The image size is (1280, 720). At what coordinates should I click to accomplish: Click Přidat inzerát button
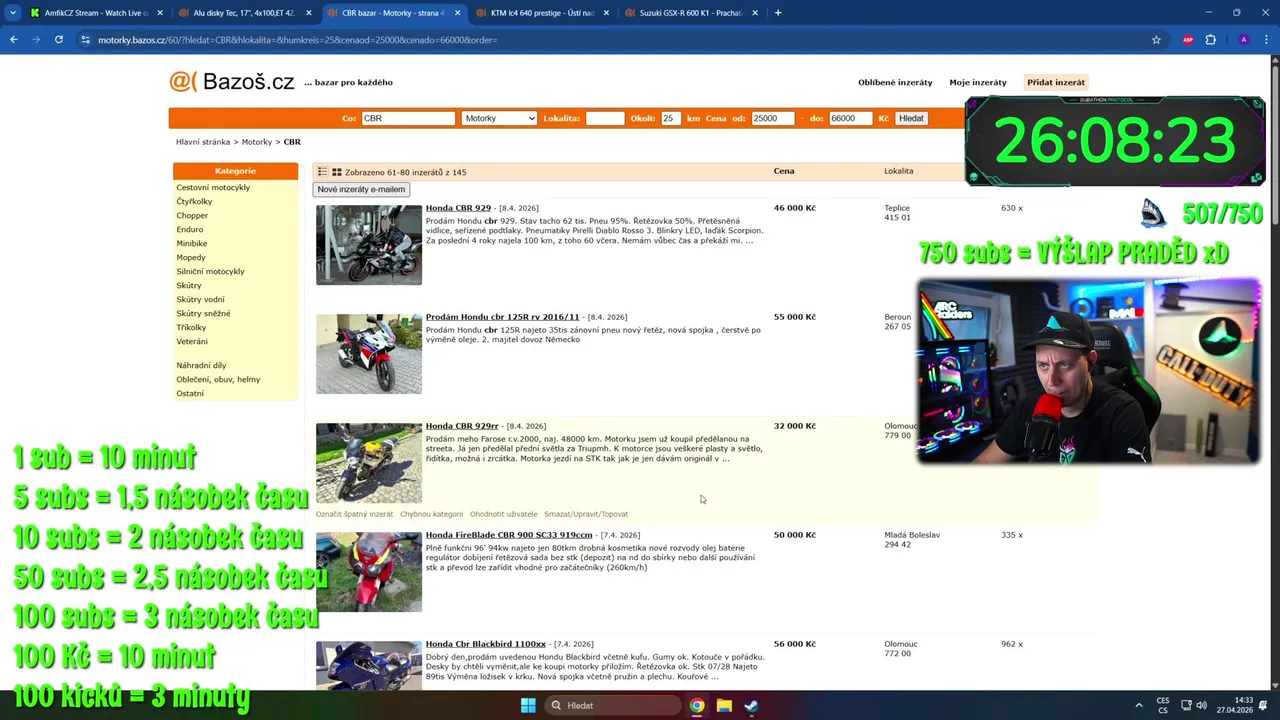tap(1055, 82)
